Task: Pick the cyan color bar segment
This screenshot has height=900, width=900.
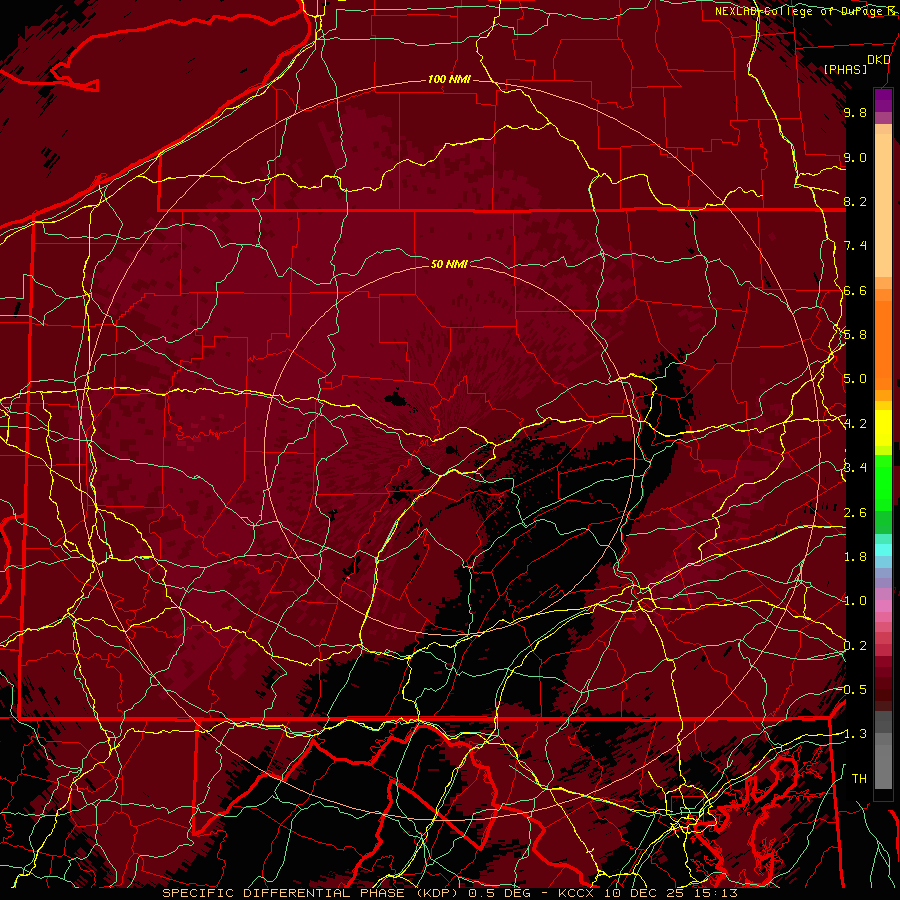Action: pos(883,550)
